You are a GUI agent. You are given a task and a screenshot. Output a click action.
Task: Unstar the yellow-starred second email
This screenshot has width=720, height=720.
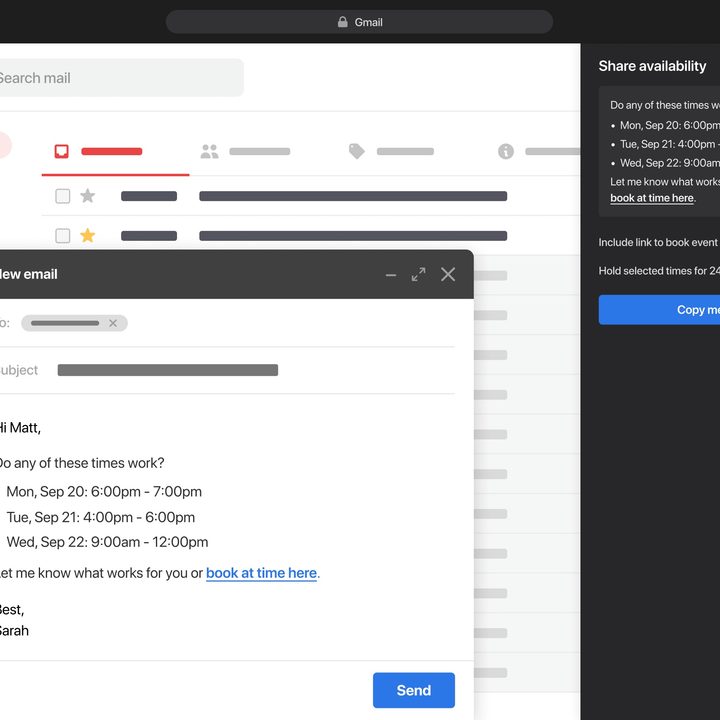coord(88,236)
